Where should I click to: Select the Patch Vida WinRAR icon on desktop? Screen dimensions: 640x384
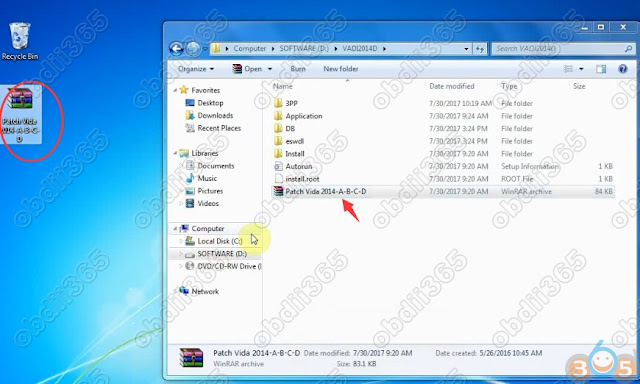20,113
